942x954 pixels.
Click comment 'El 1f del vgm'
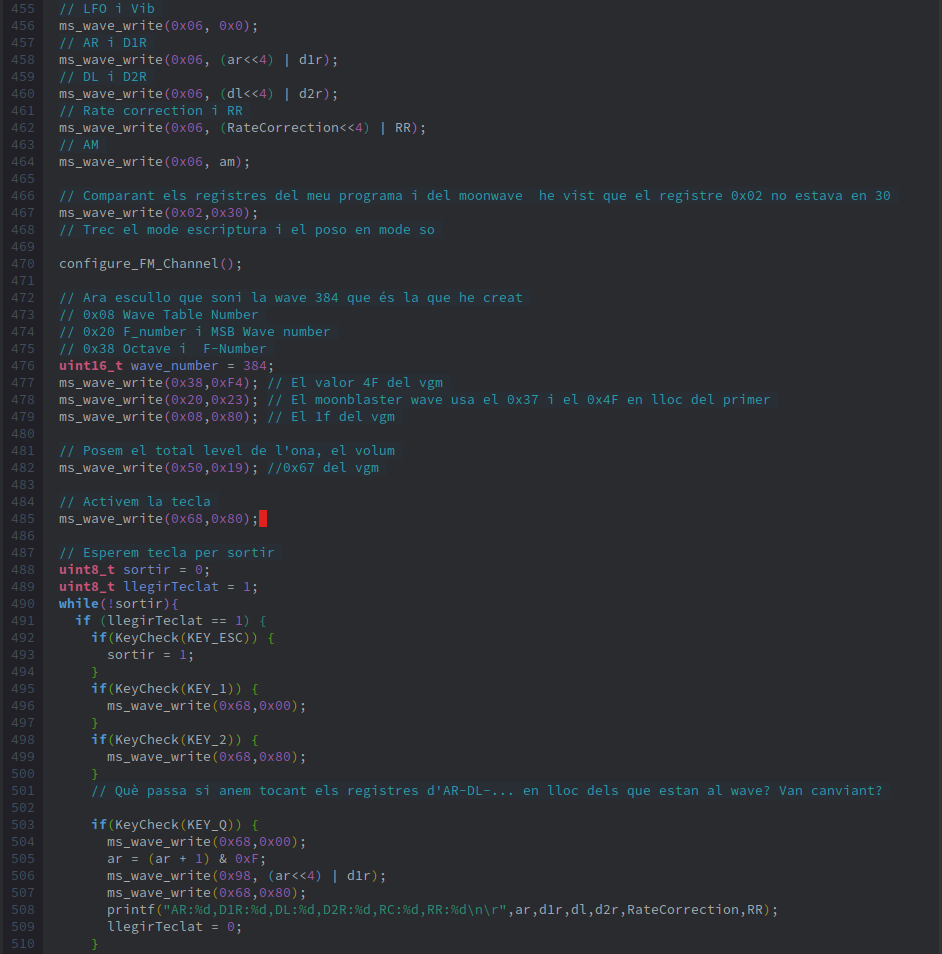pyautogui.click(x=331, y=417)
